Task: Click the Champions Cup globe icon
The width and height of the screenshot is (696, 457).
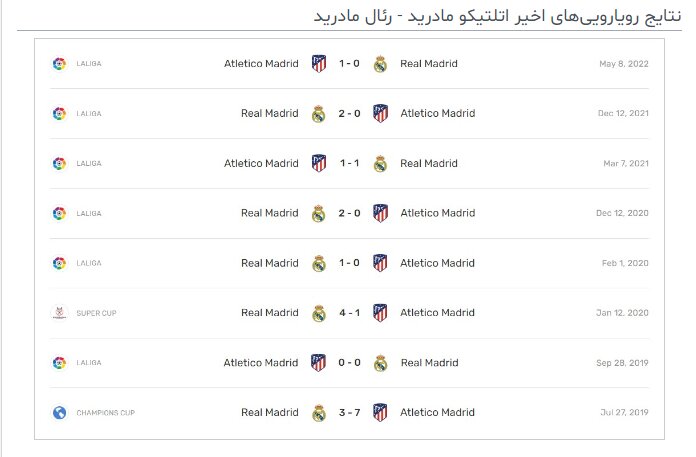Action: pos(59,413)
